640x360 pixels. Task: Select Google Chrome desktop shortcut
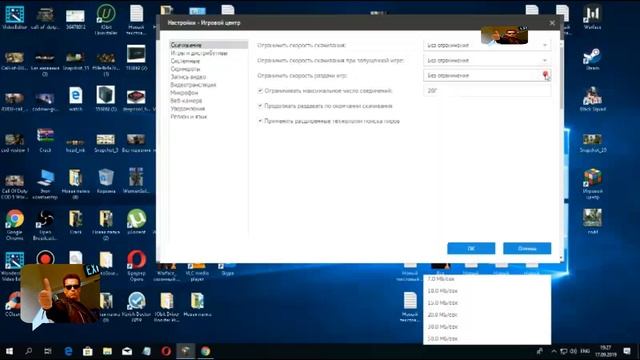click(x=15, y=224)
